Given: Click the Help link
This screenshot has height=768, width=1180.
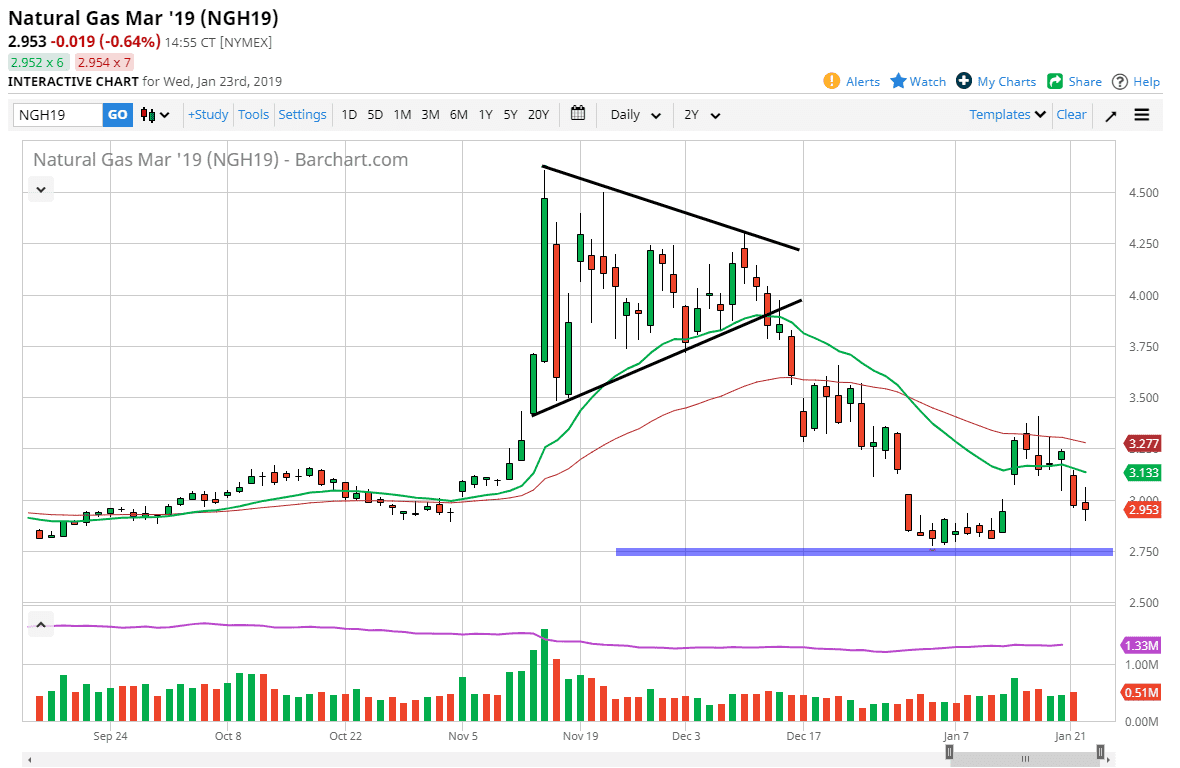Looking at the screenshot, I should coord(1146,82).
